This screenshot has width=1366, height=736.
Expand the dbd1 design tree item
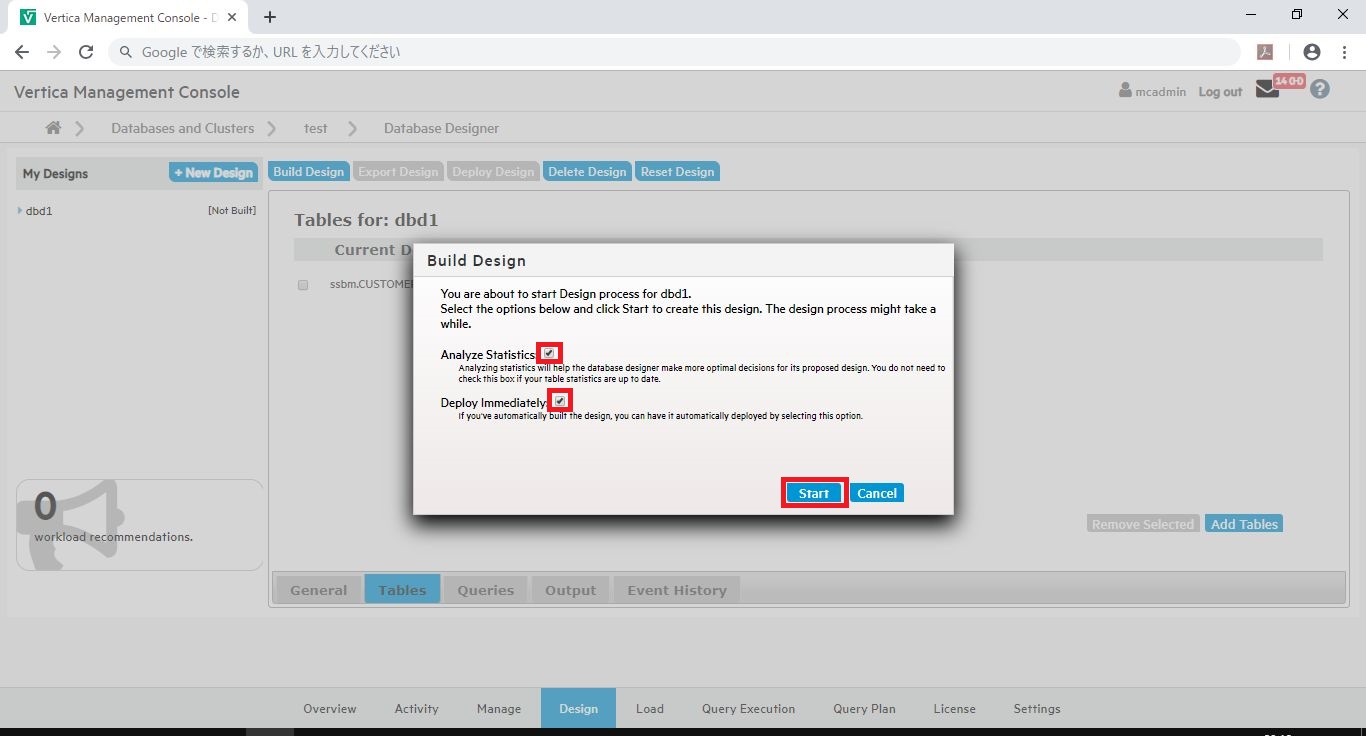[x=20, y=211]
